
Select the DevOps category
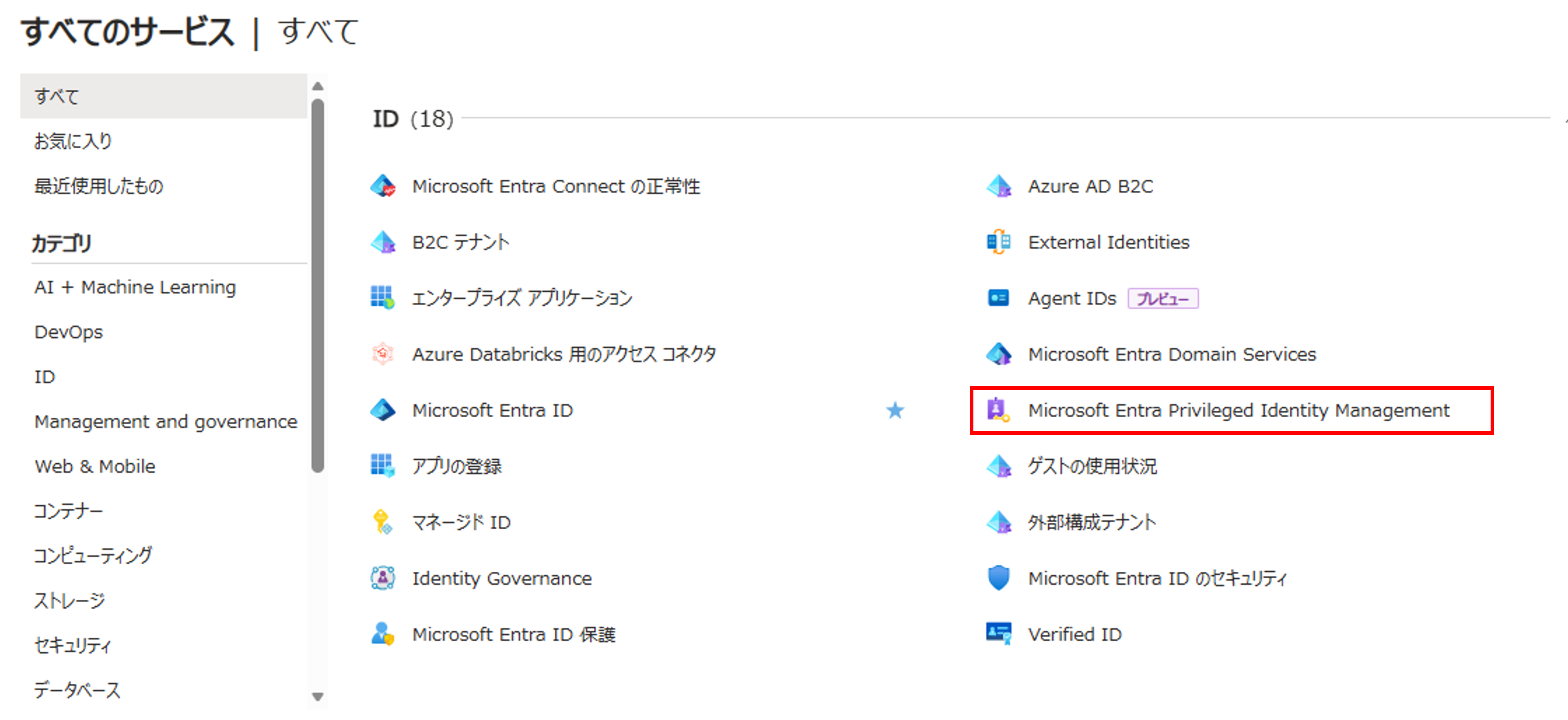[69, 332]
